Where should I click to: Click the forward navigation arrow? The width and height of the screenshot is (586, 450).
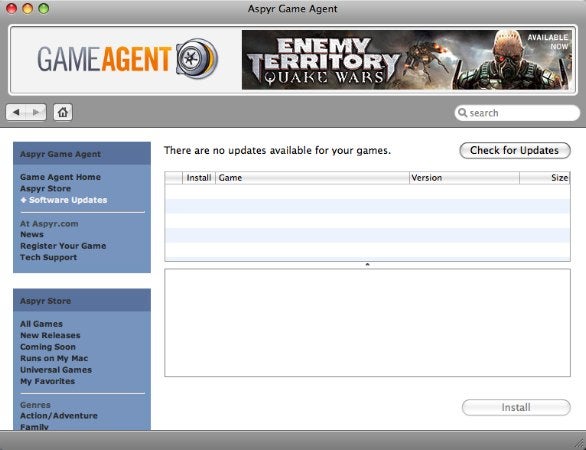tap(36, 112)
